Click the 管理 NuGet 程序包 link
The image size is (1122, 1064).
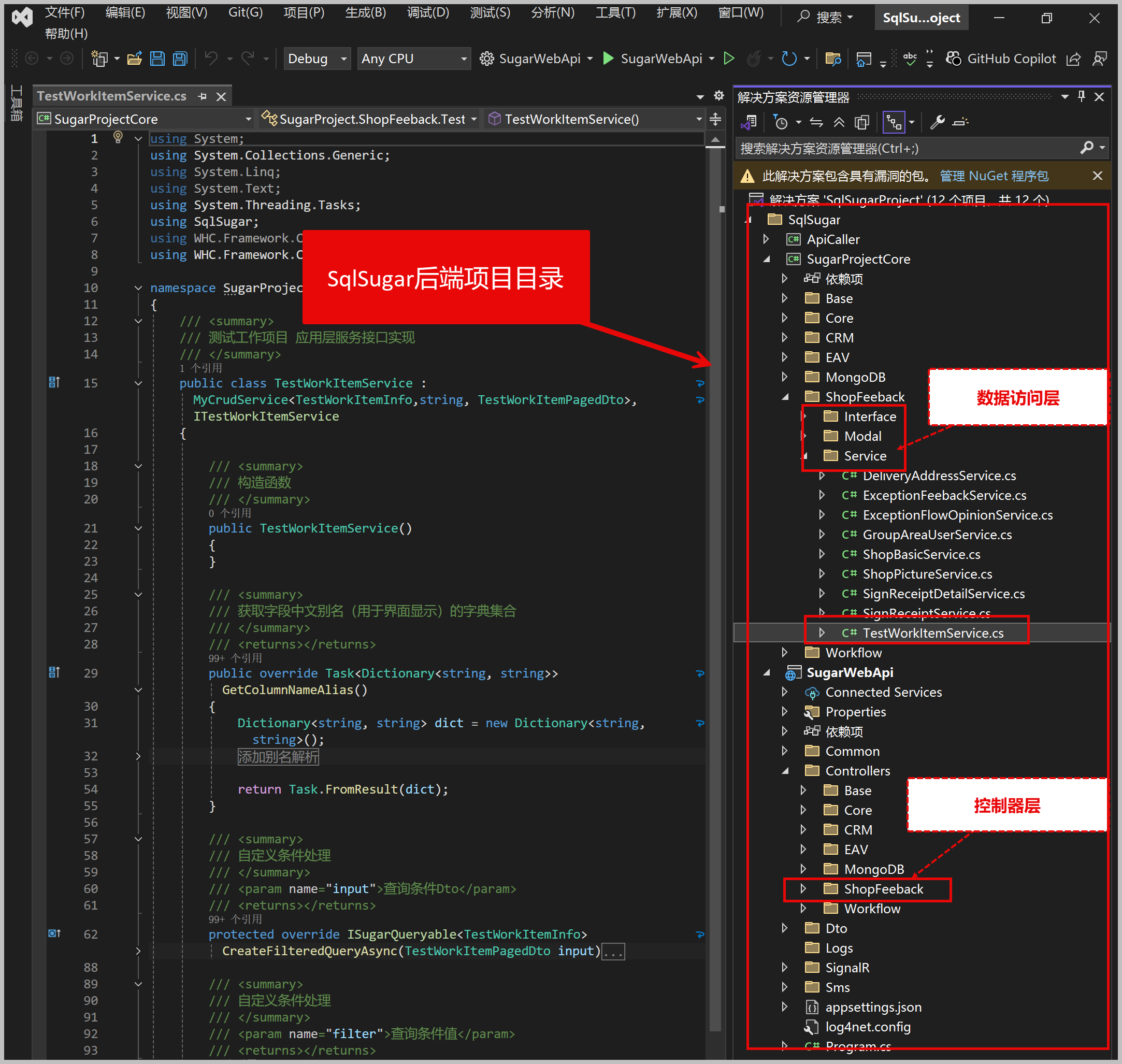pos(994,176)
